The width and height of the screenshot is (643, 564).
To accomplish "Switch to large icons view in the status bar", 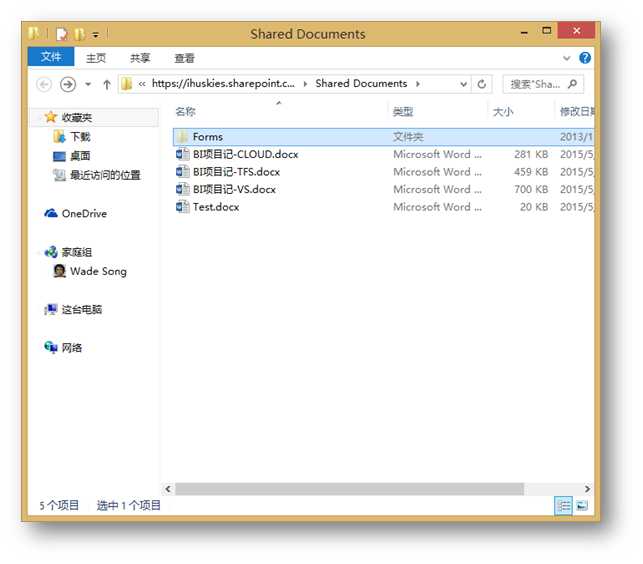I will coord(582,506).
